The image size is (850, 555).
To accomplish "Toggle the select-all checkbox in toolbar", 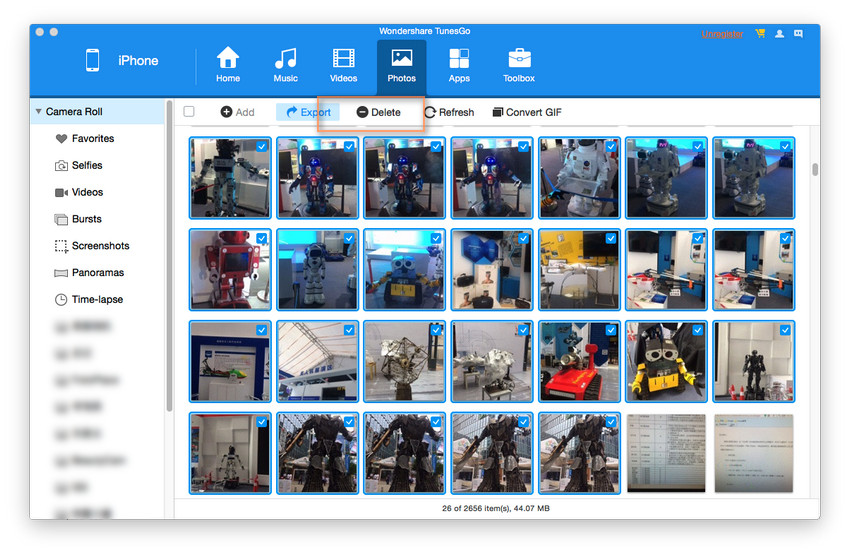I will (x=189, y=112).
